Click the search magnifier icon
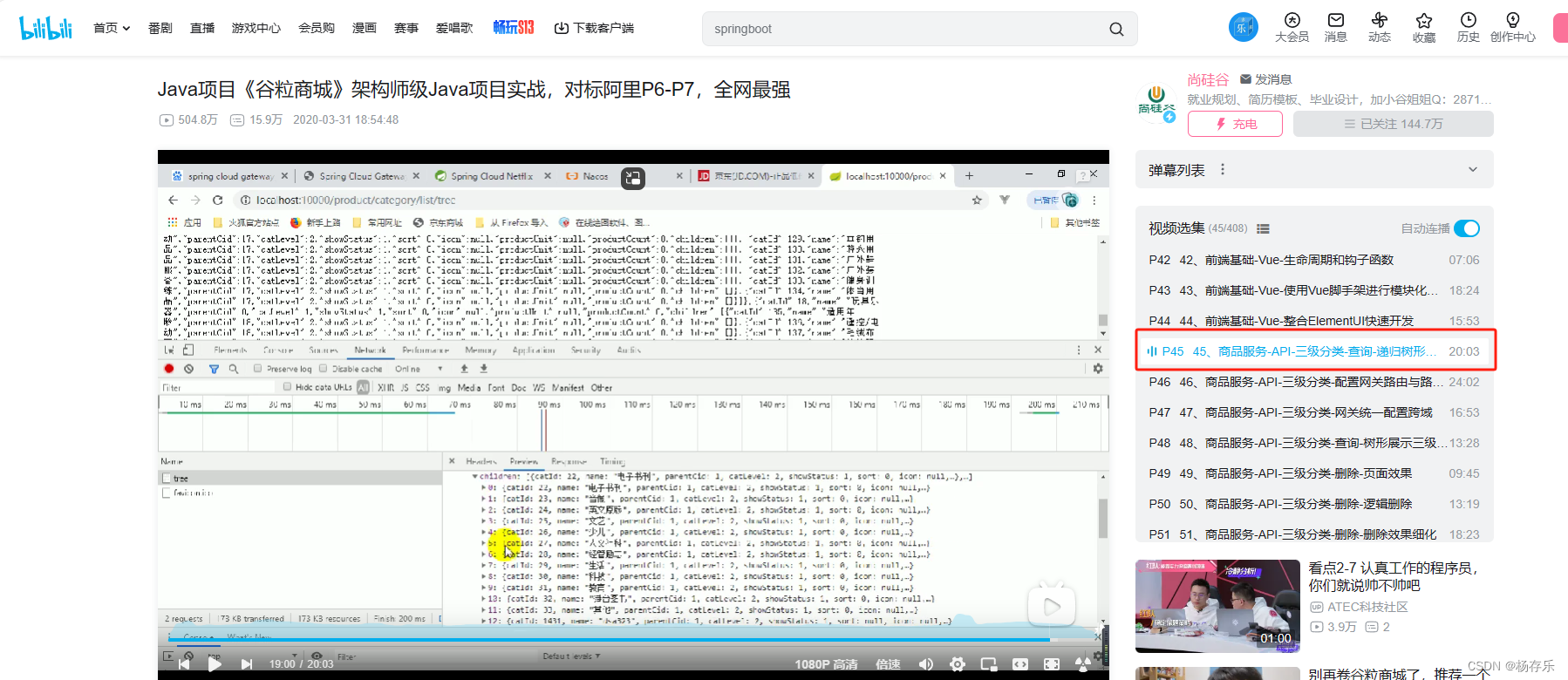The height and width of the screenshot is (680, 1568). pos(1116,29)
